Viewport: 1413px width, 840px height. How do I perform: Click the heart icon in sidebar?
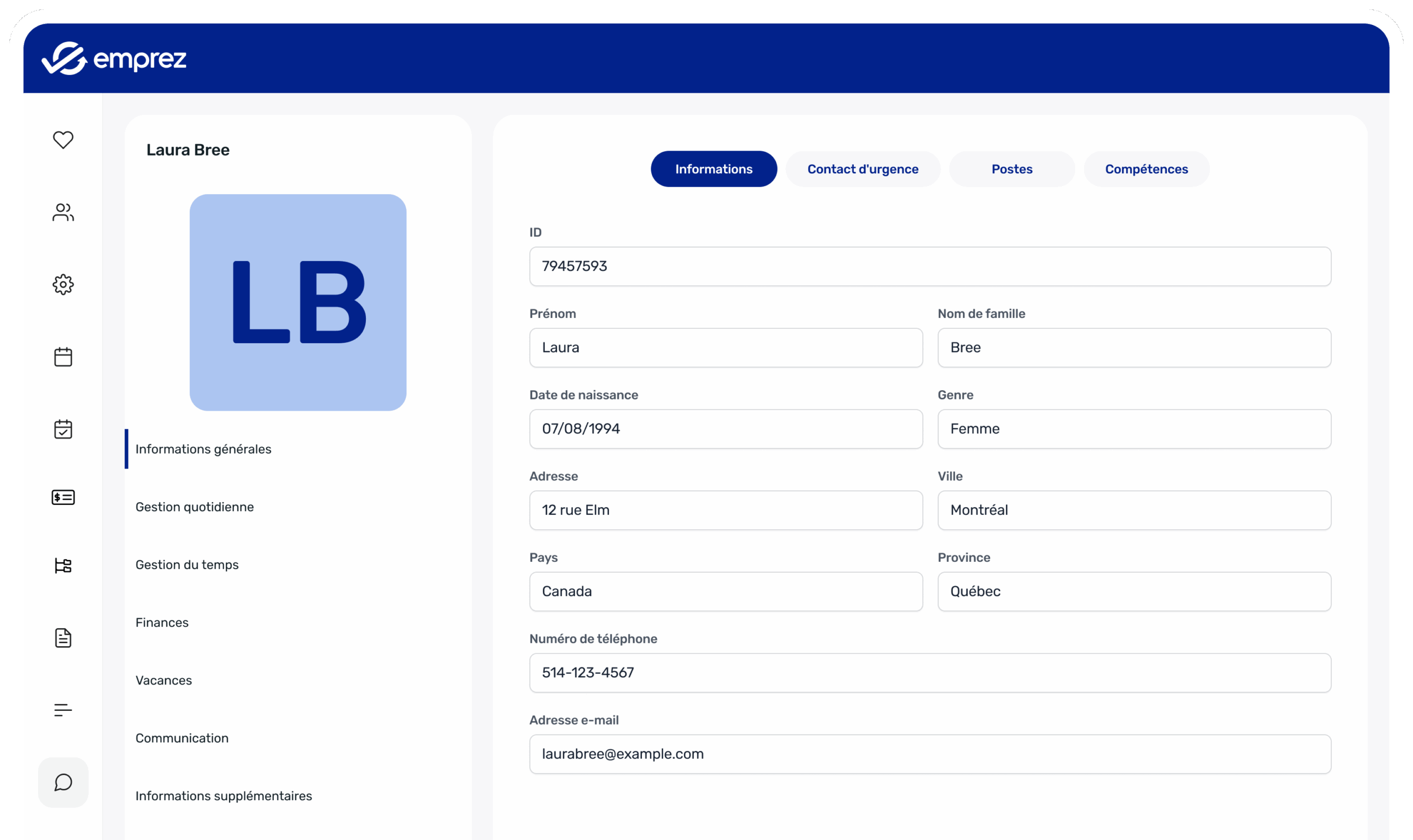click(x=63, y=139)
